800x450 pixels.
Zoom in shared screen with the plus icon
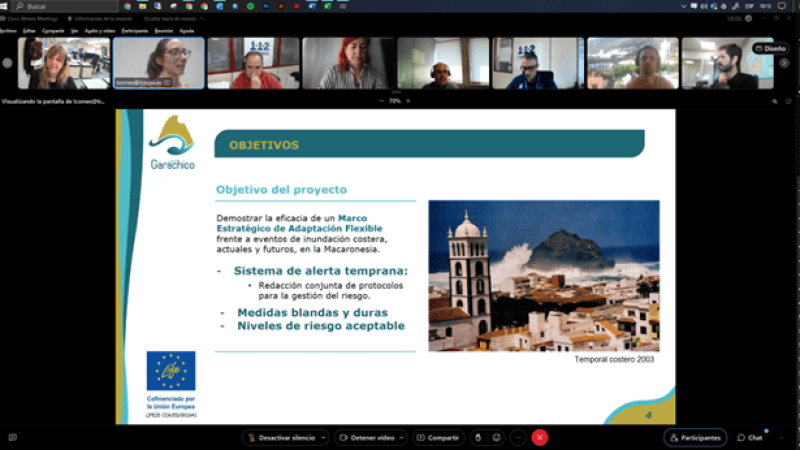point(408,101)
